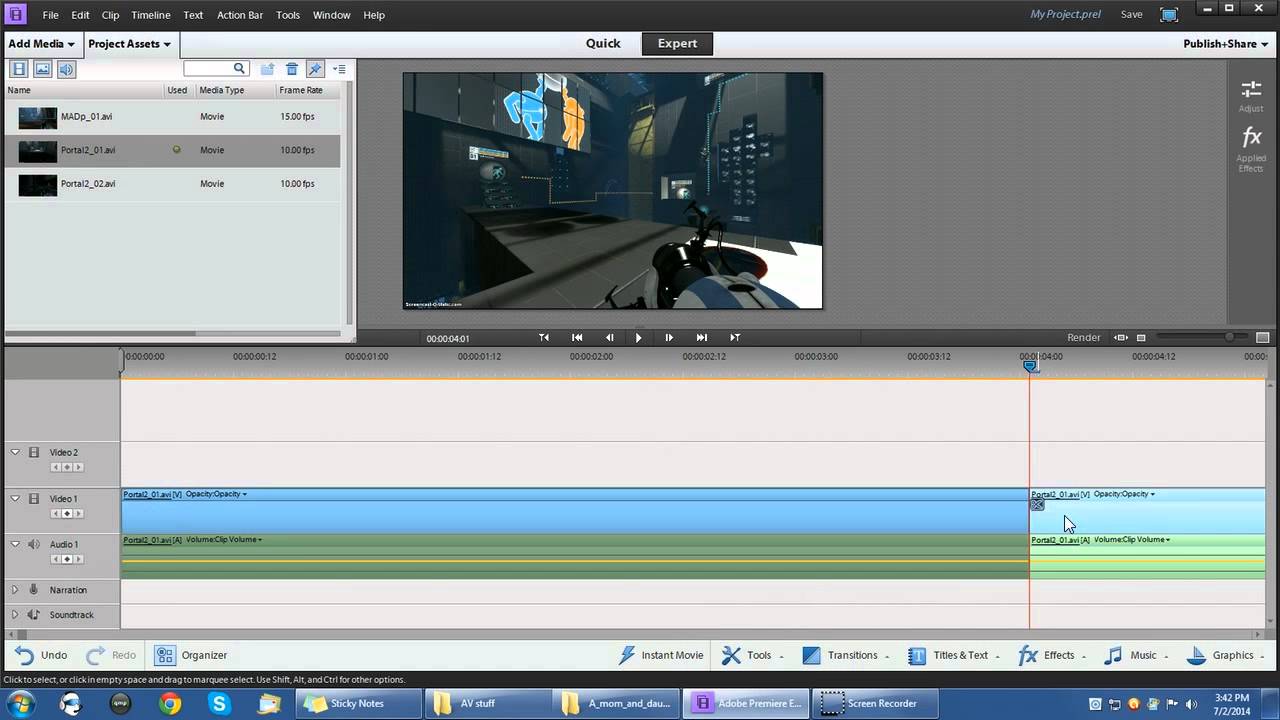The image size is (1280, 720).
Task: Open the Project Assets dropdown
Action: [x=129, y=44]
